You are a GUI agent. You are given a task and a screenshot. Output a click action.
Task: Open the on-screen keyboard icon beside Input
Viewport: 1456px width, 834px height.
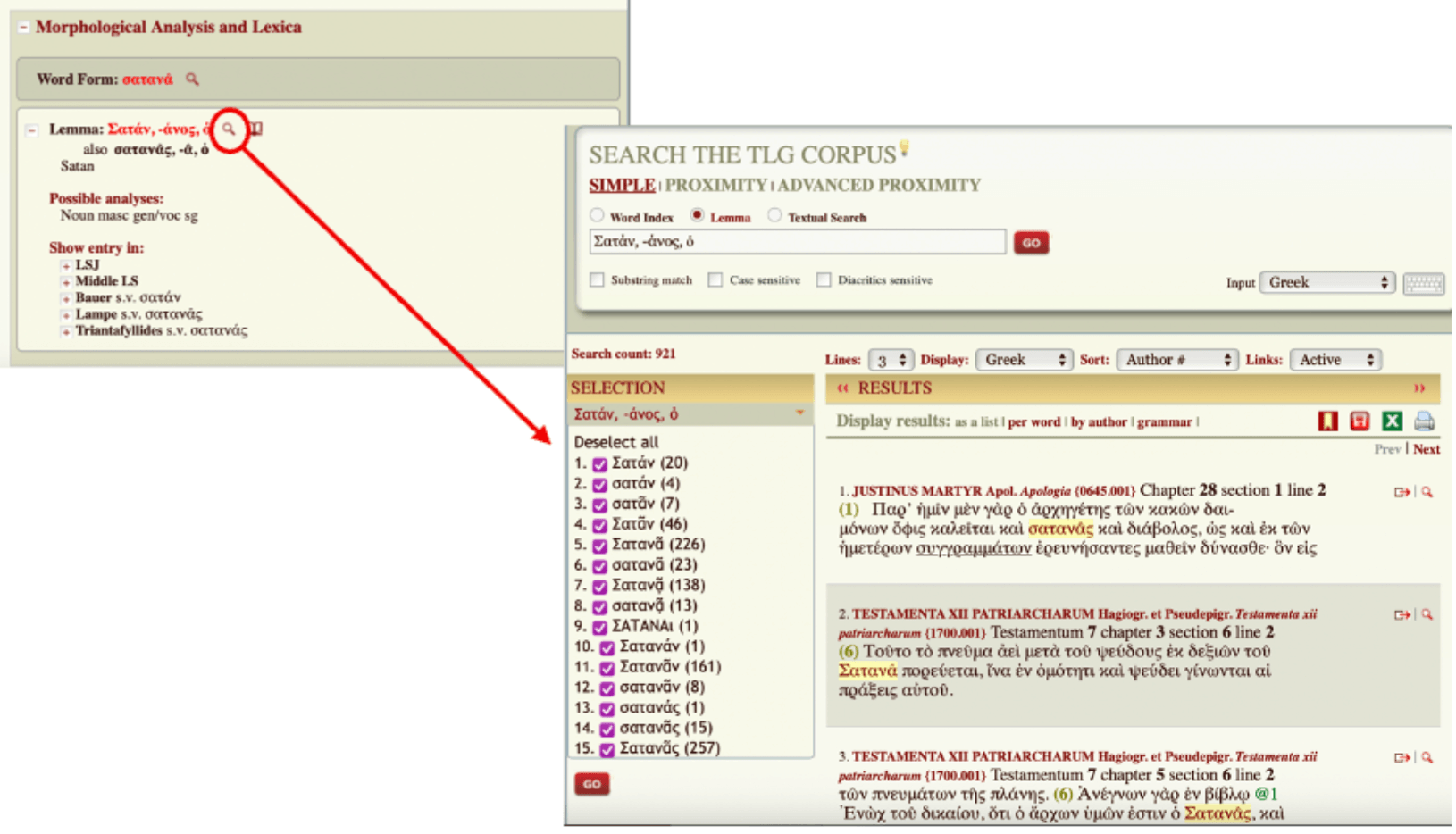coord(1423,284)
